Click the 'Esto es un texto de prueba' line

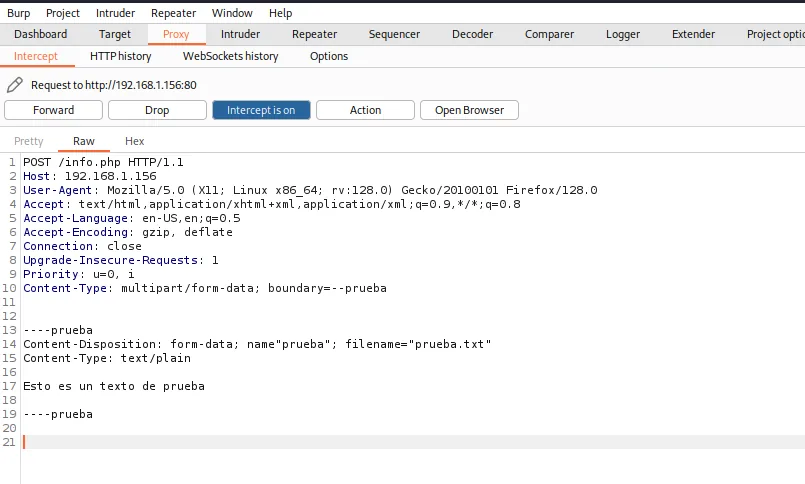pyautogui.click(x=114, y=386)
